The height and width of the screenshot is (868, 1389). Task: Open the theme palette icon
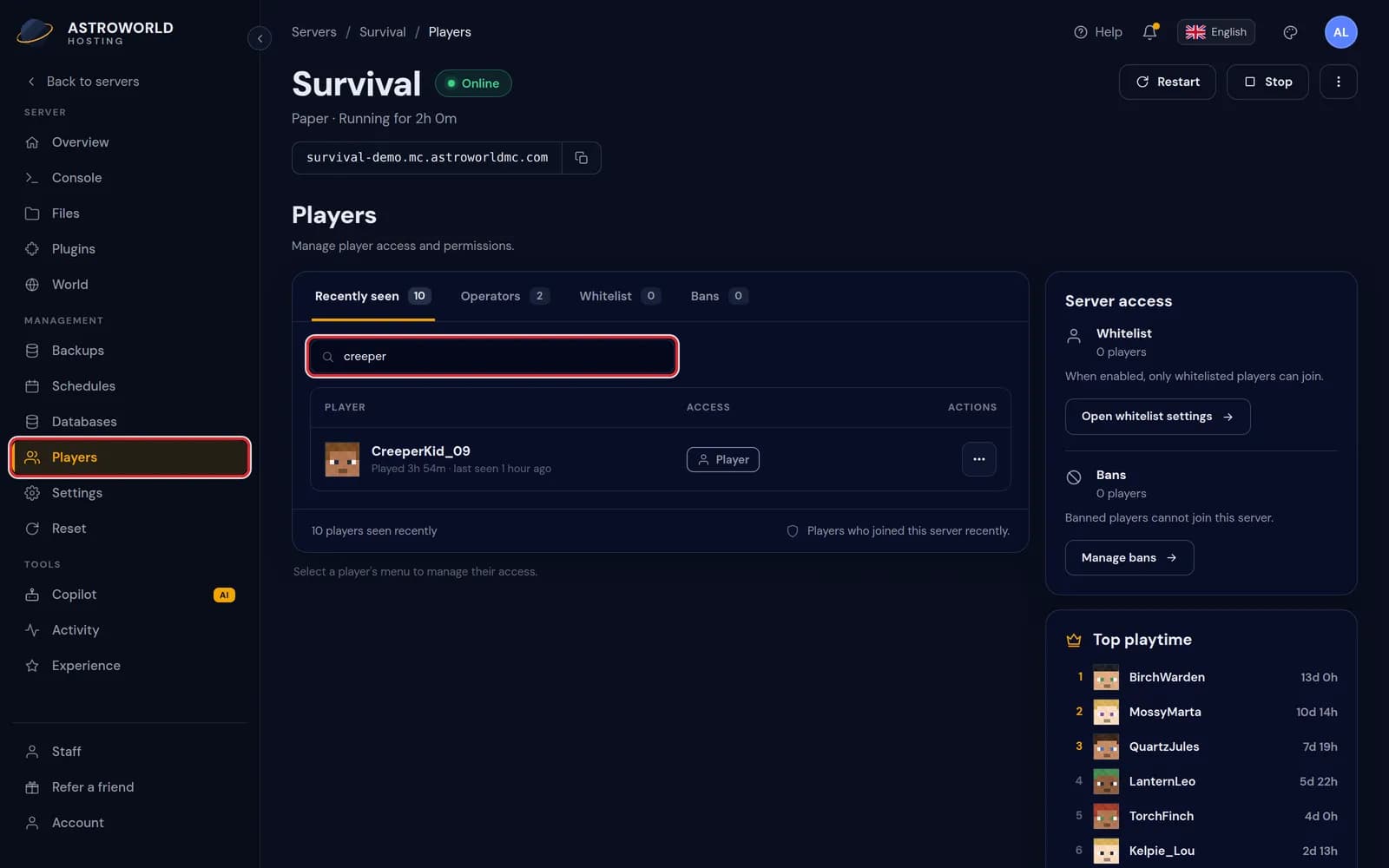click(x=1290, y=32)
